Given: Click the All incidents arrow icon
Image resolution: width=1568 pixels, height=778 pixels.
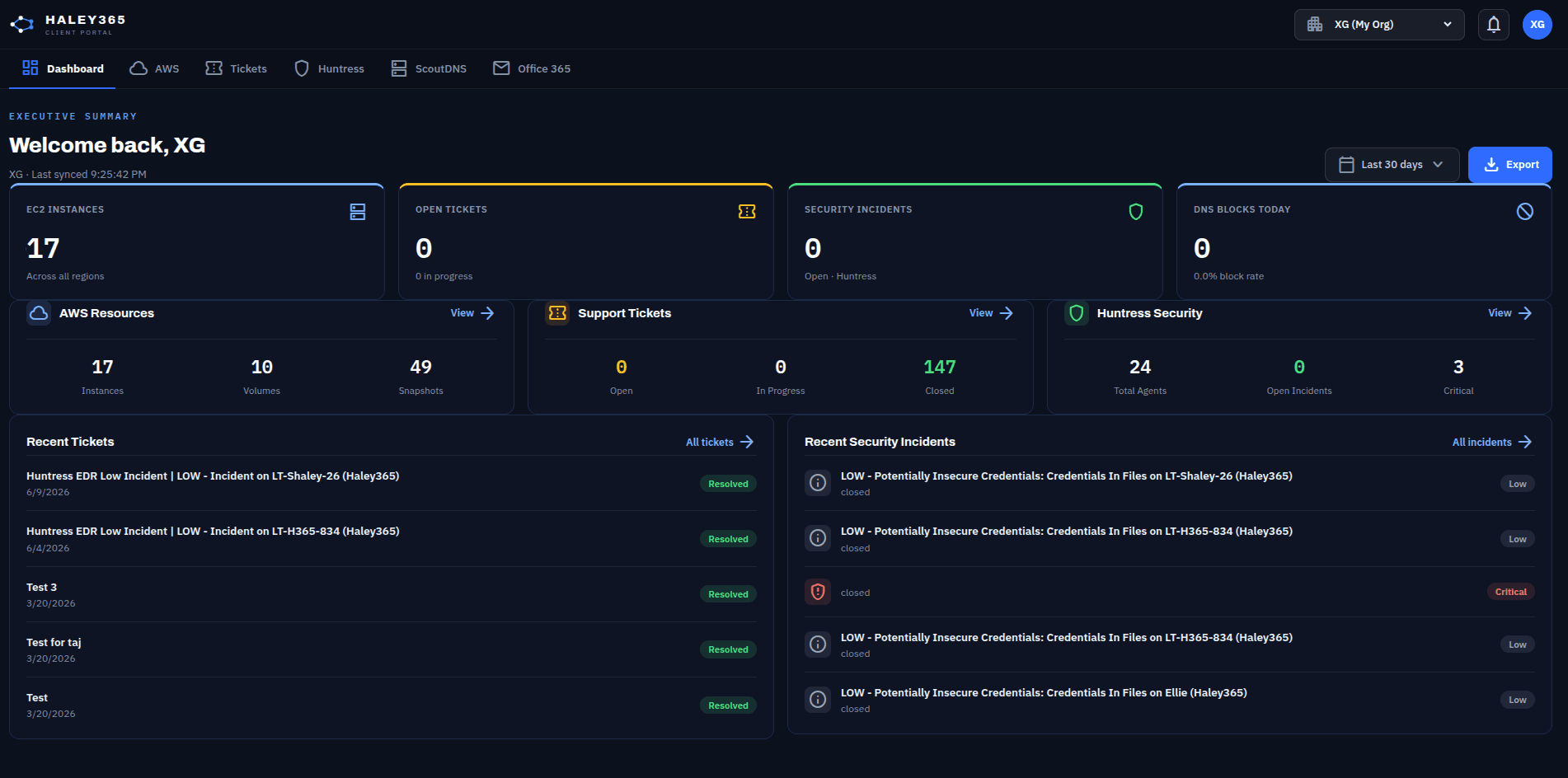Looking at the screenshot, I should (x=1525, y=443).
